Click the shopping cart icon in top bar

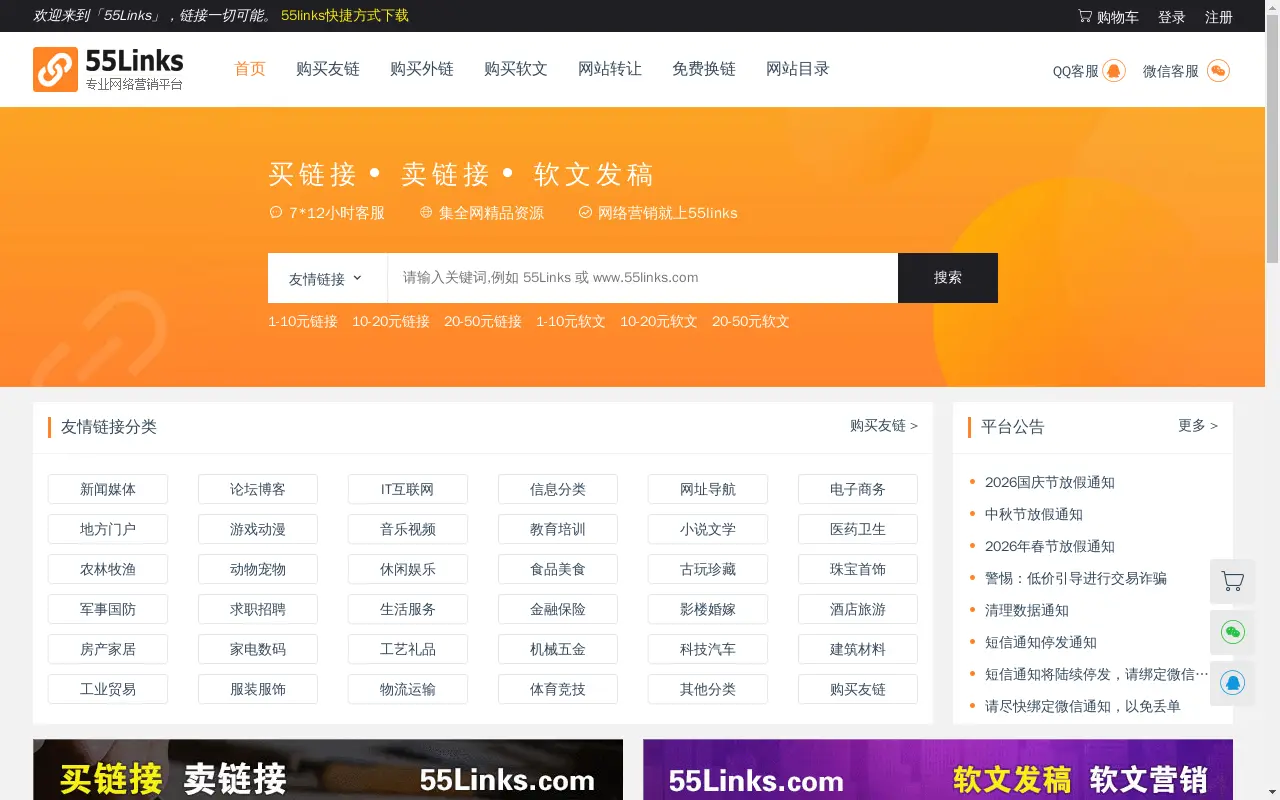tap(1085, 16)
